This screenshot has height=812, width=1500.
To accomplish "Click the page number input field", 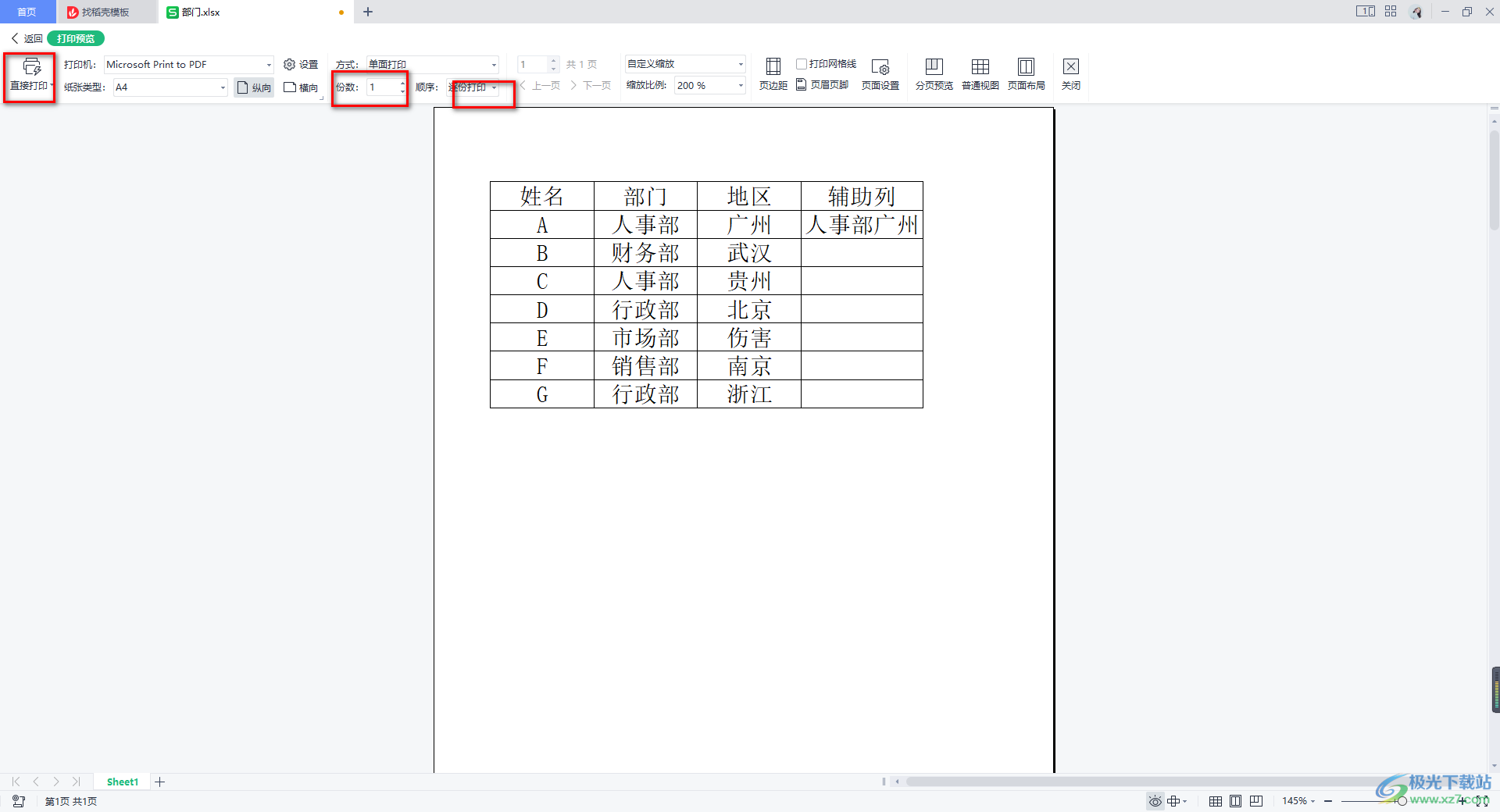I will coord(533,65).
